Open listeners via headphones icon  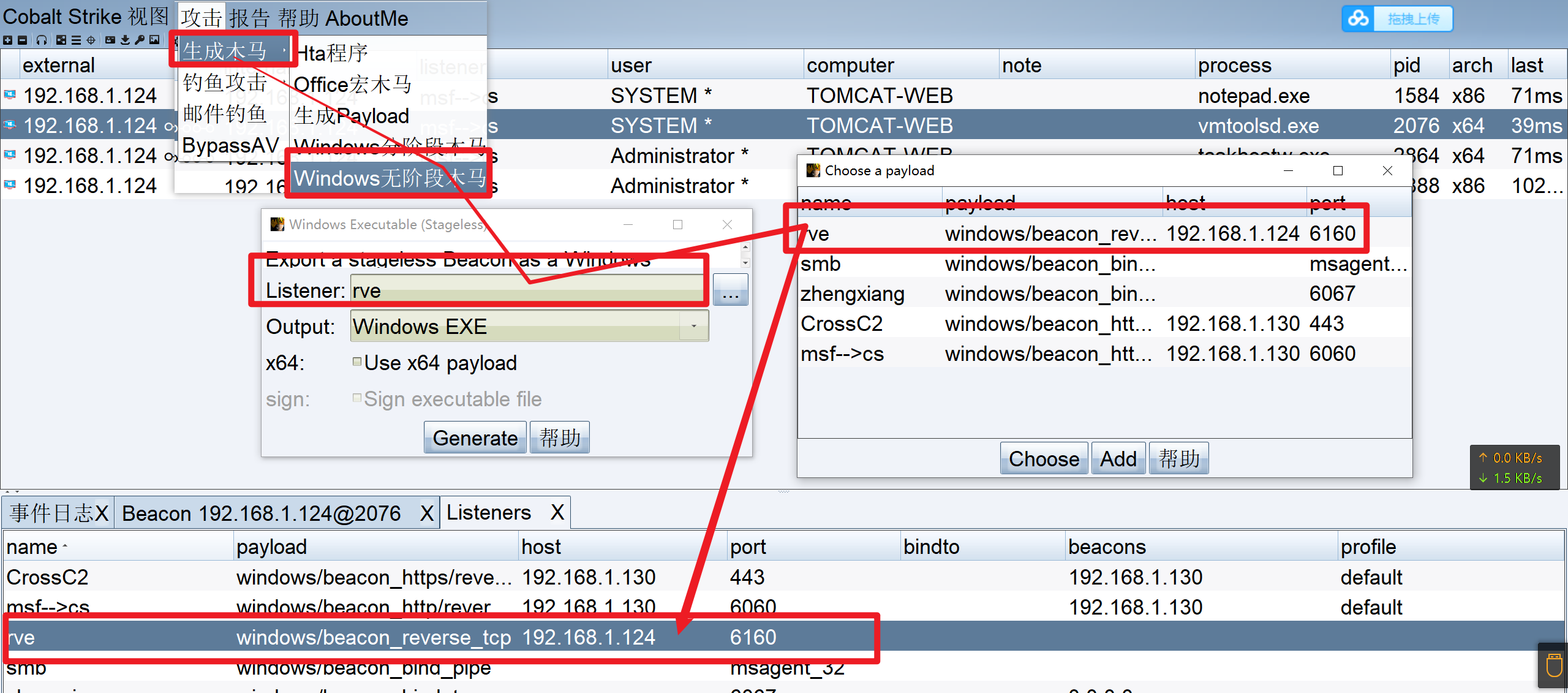coord(41,40)
